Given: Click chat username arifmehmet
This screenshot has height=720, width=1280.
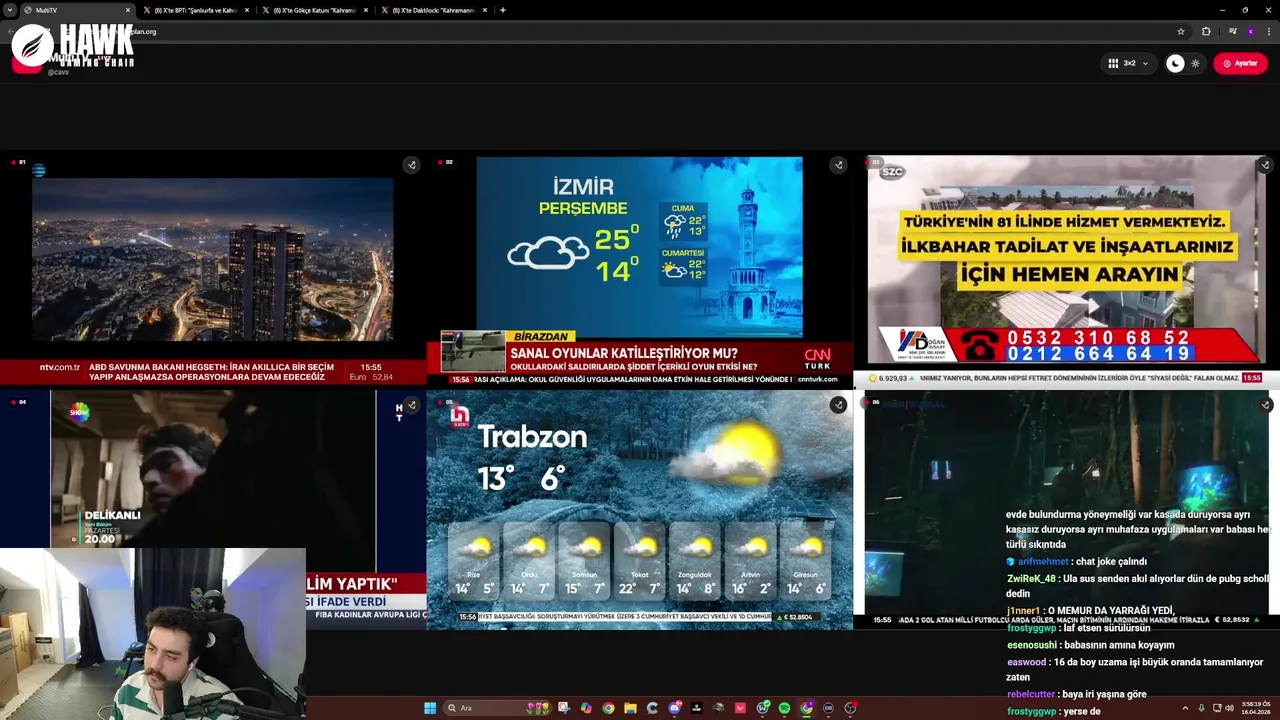Looking at the screenshot, I should pos(1043,561).
